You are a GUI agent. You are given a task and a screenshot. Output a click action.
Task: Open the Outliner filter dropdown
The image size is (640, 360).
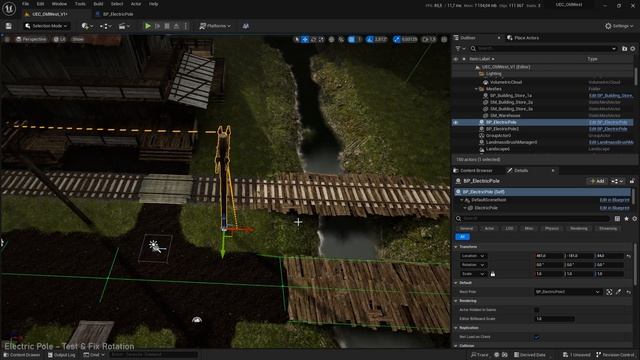[x=460, y=49]
